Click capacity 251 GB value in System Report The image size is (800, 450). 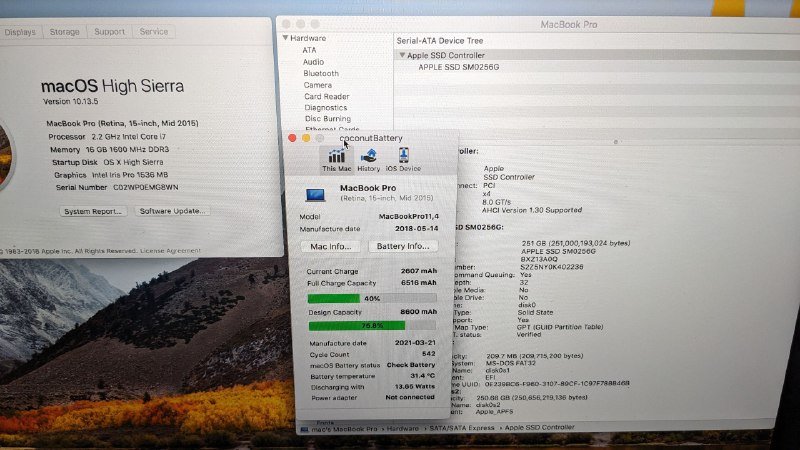576,243
